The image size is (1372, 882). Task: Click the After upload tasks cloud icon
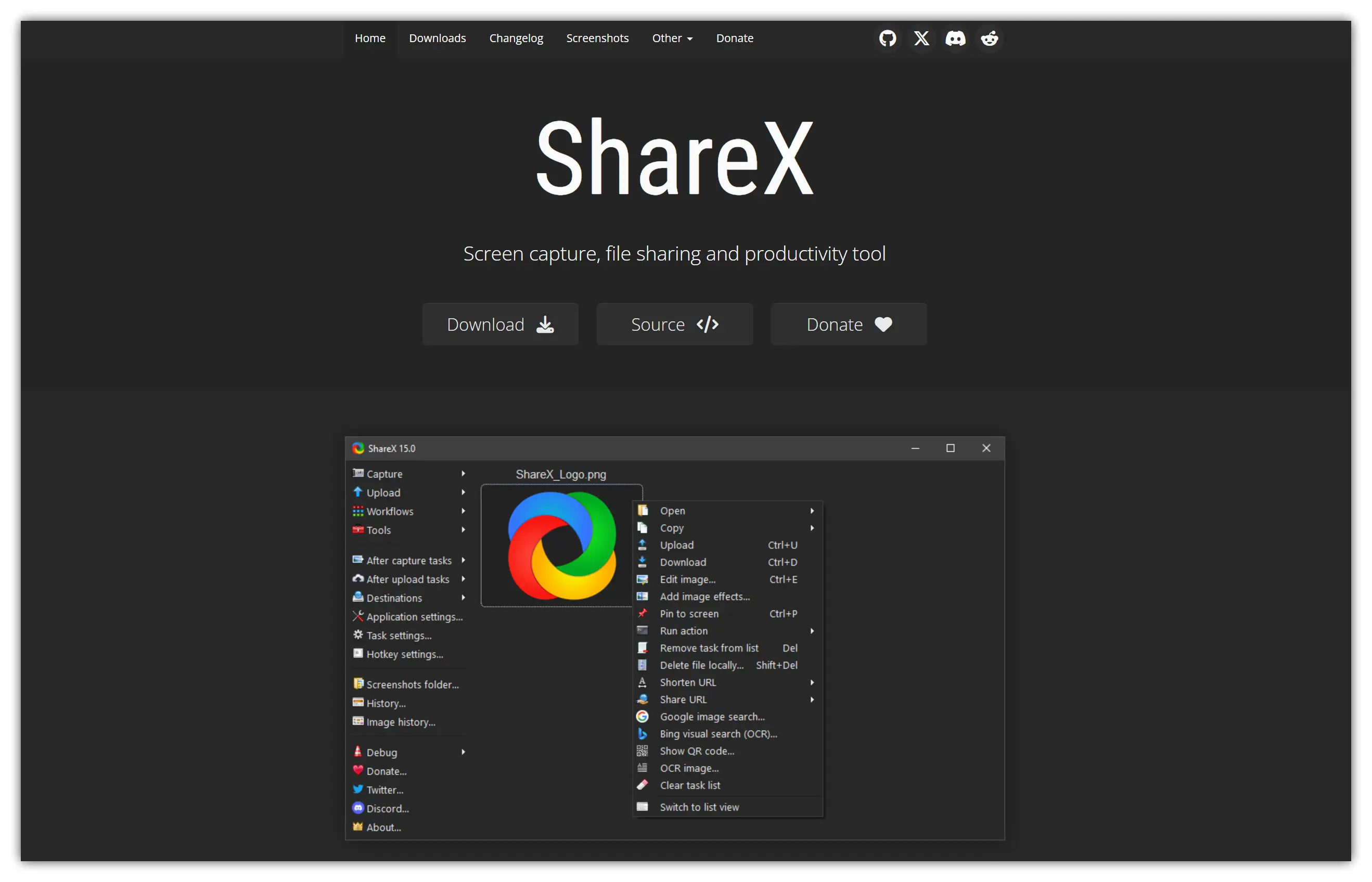click(x=358, y=578)
